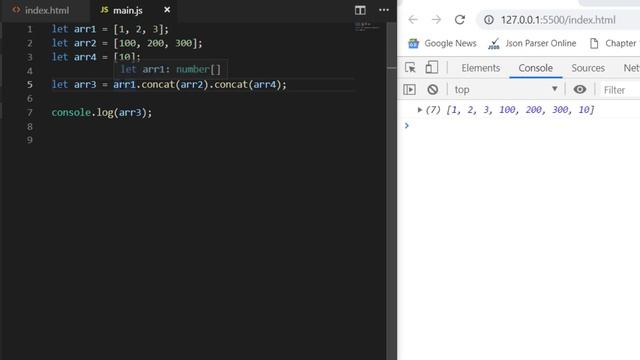Open the top JavaScript context dropdown
Viewport: 640px width, 360px height.
tap(505, 89)
